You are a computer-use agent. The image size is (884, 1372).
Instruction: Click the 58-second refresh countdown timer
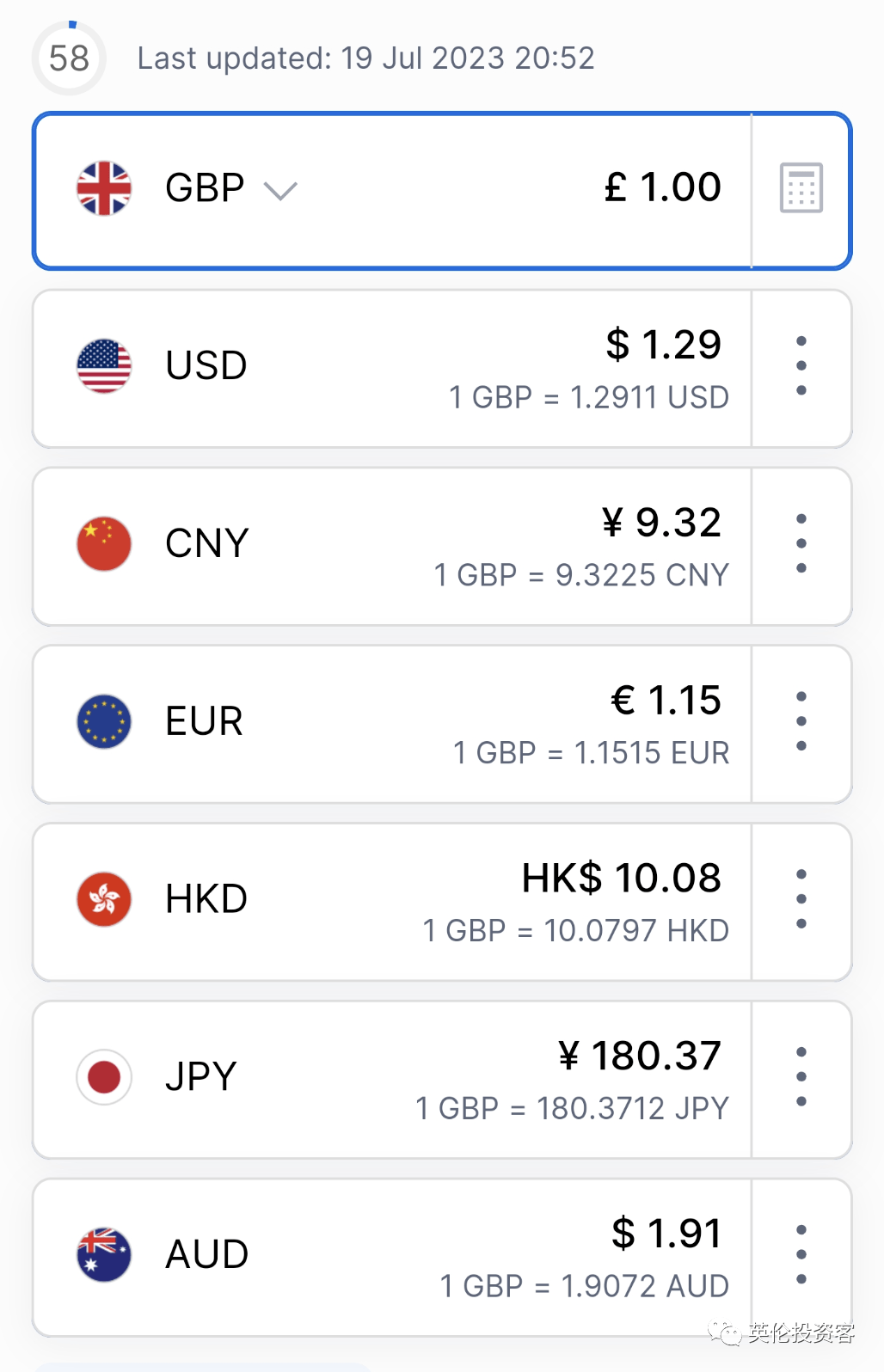coord(69,58)
